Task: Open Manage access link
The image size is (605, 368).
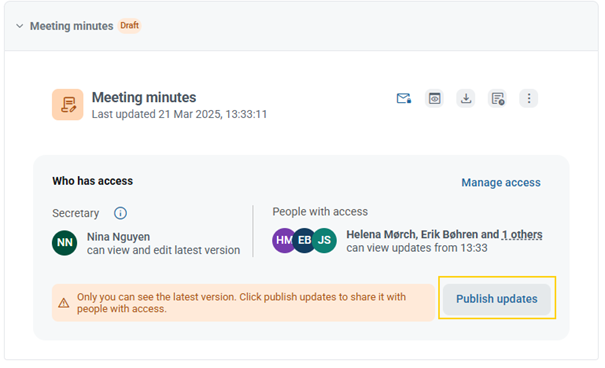Action: (501, 182)
